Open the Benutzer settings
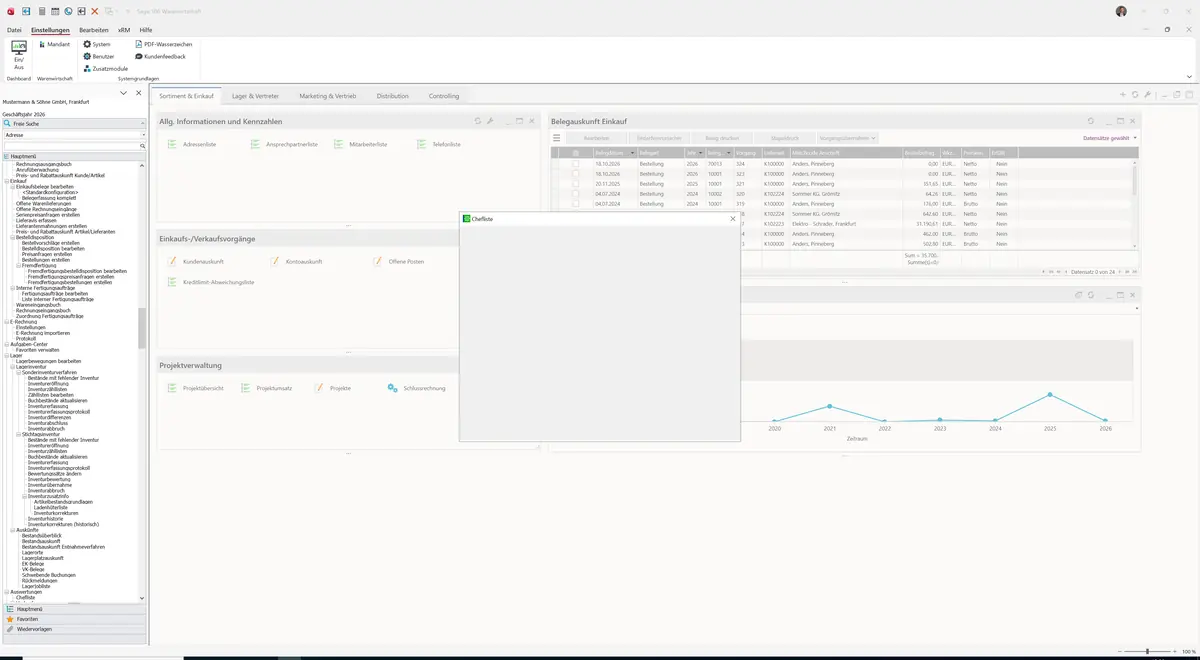Image resolution: width=1200 pixels, height=660 pixels. coord(99,56)
